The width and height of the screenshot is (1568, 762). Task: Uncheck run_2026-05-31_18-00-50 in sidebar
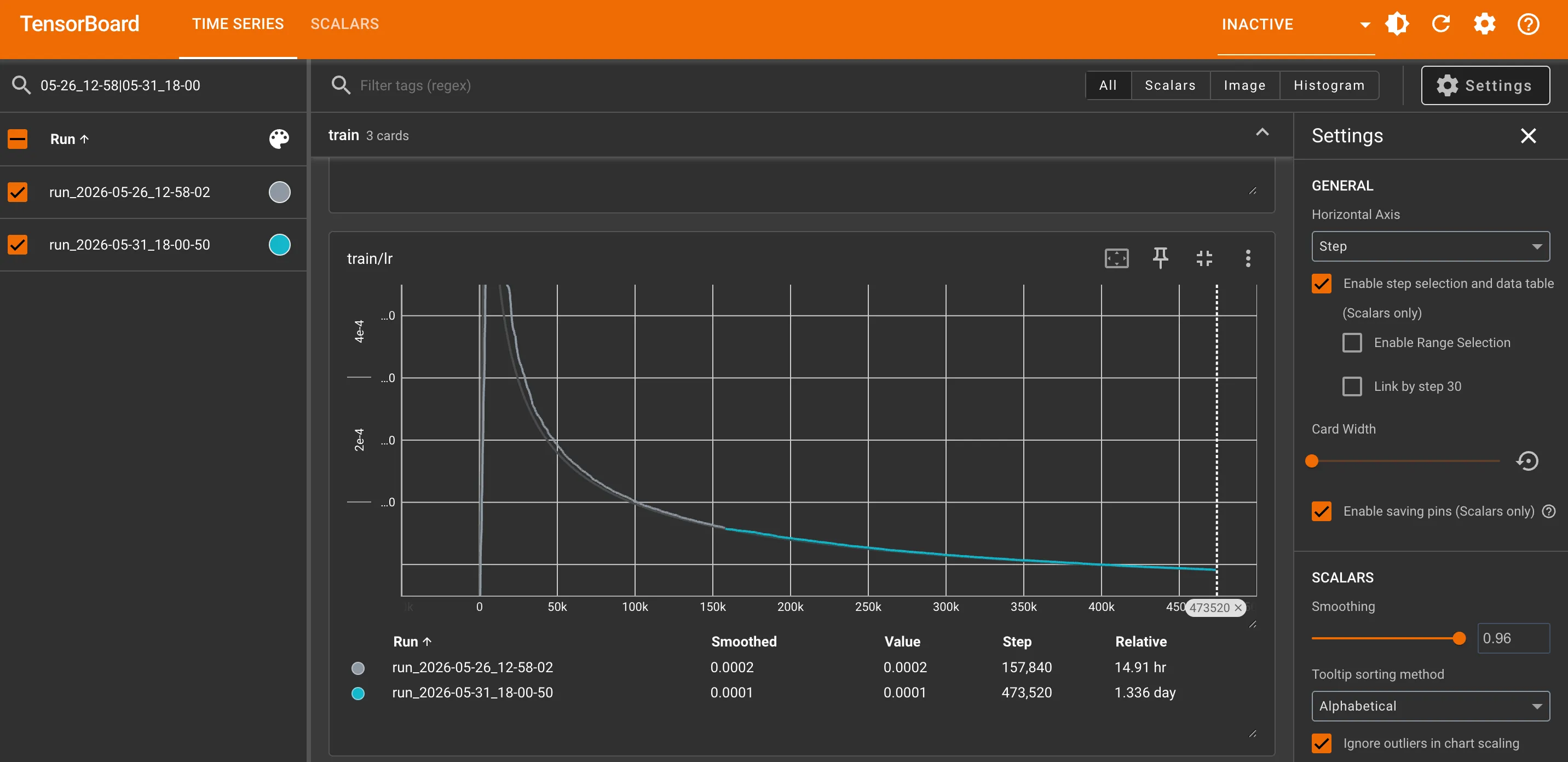pyautogui.click(x=18, y=245)
